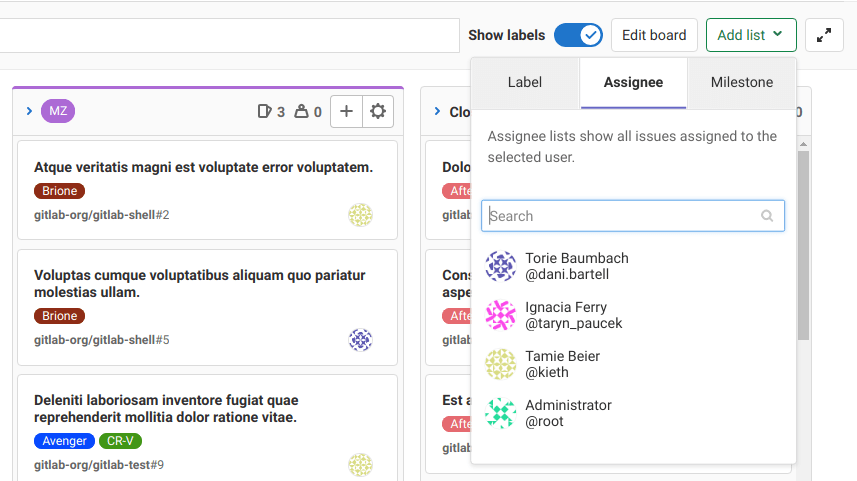Click the search magnifier icon
This screenshot has width=857, height=481.
767,216
